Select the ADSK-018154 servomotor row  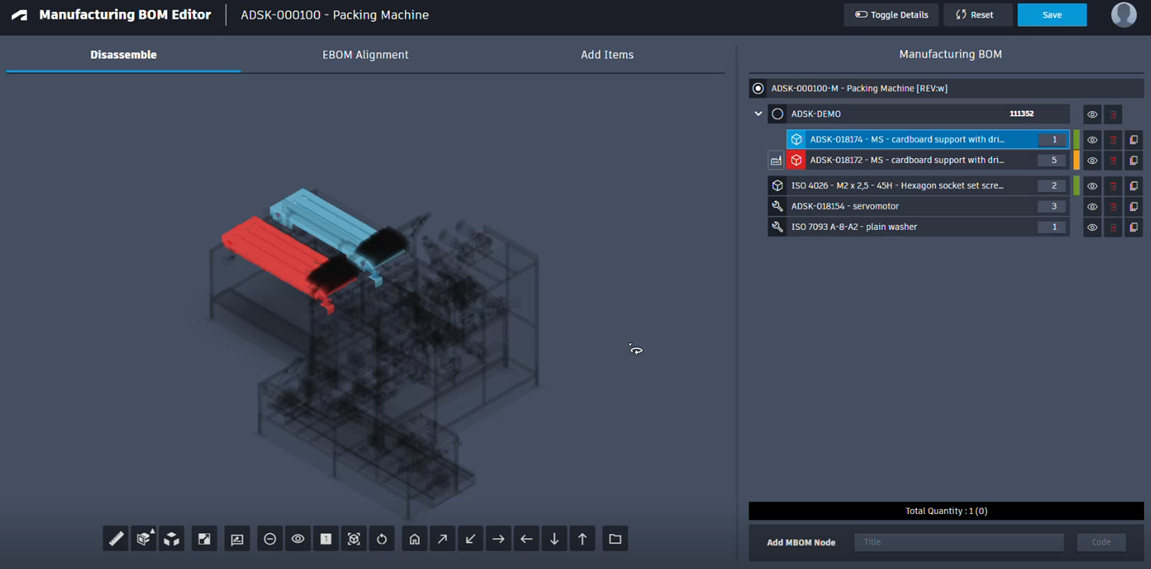[918, 207]
